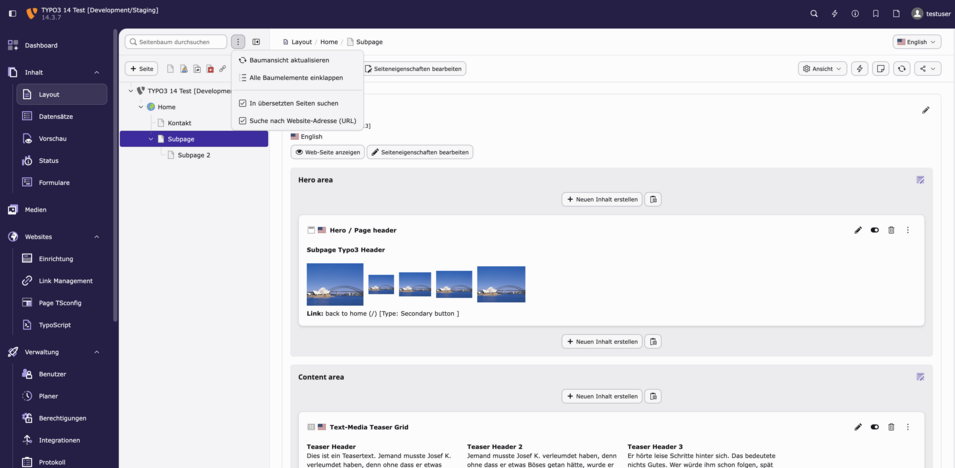Open the bookmarks icon in top bar
This screenshot has width=955, height=468.
[x=876, y=13]
